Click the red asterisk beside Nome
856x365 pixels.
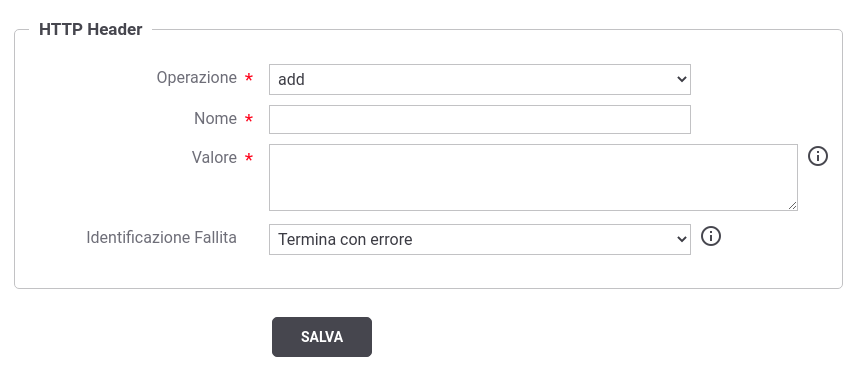click(x=248, y=118)
